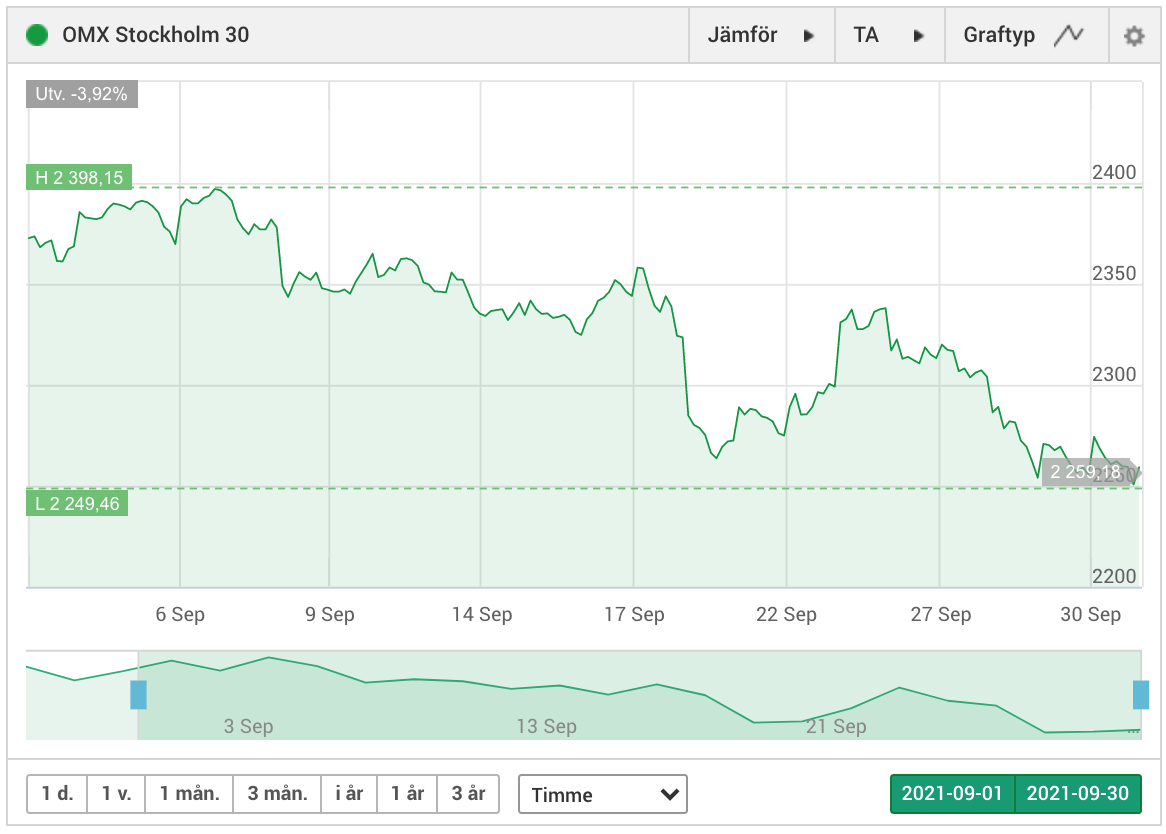Click the 2350 price axis label
1166x834 pixels.
(1114, 274)
